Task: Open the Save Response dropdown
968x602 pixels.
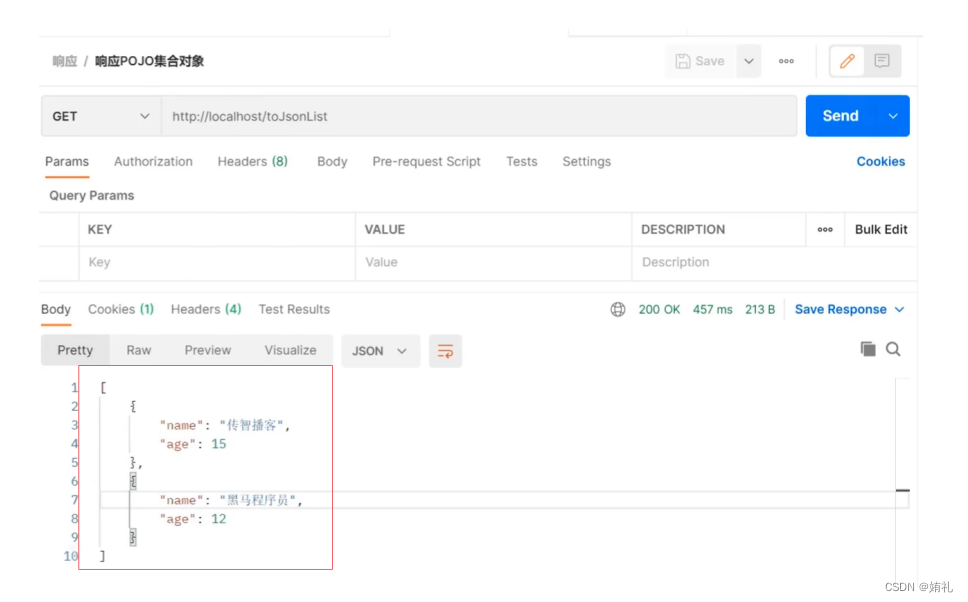Action: click(849, 309)
